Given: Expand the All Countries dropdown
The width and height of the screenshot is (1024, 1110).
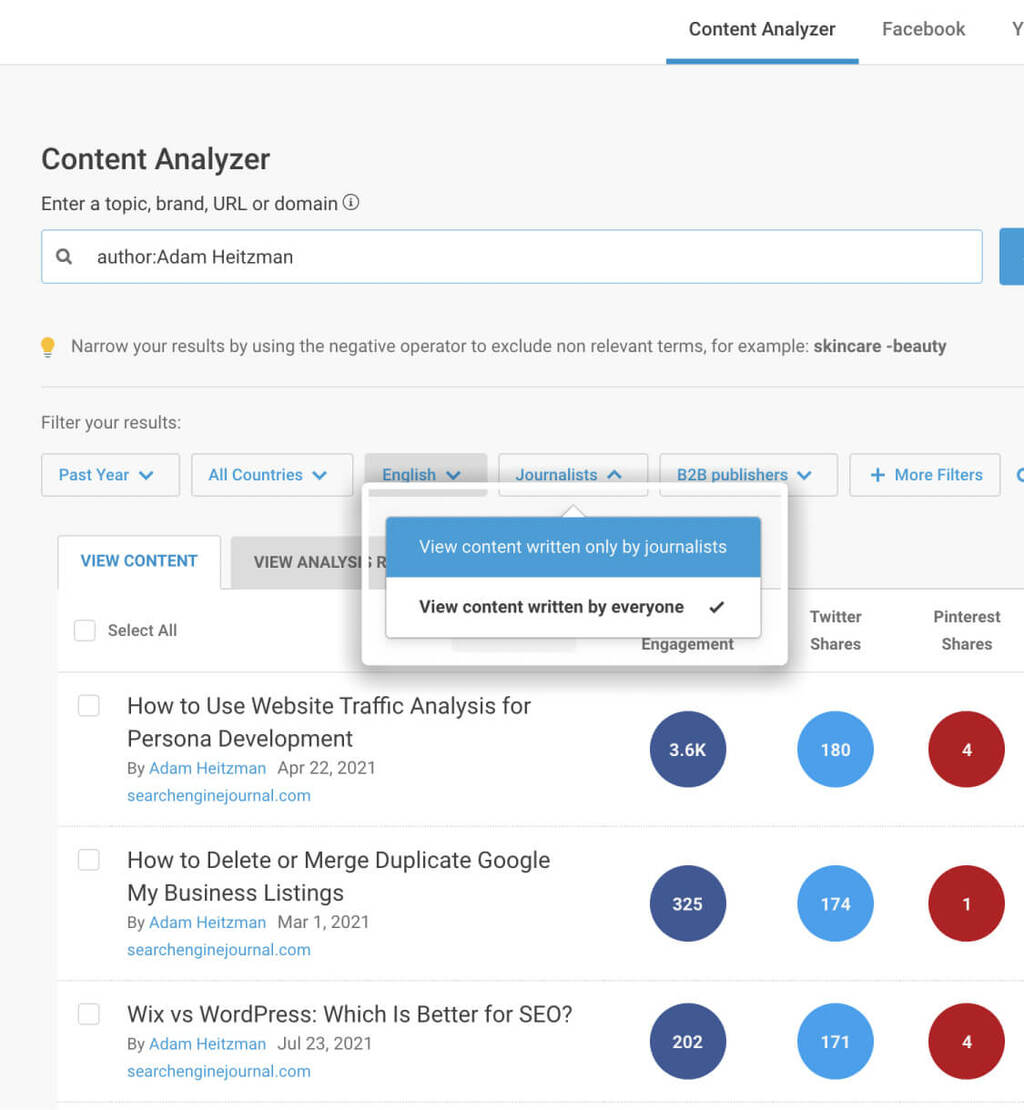Looking at the screenshot, I should 272,475.
